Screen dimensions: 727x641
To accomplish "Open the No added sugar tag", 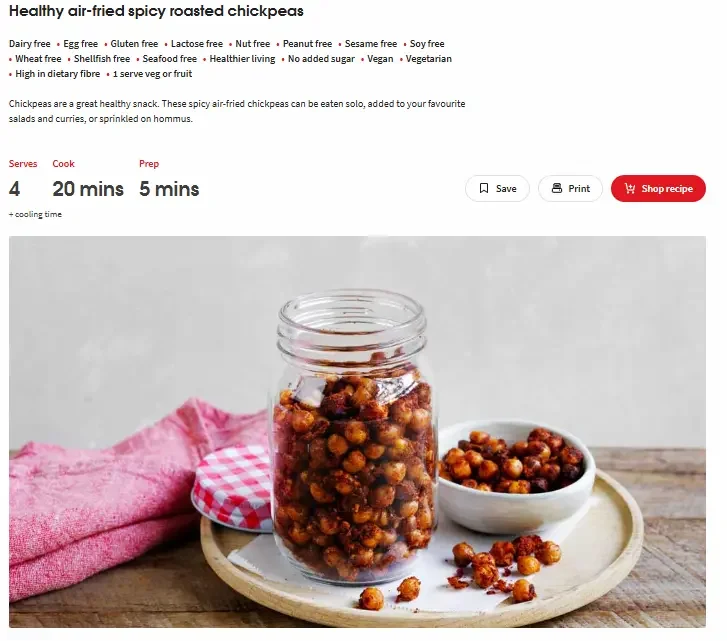I will coord(321,59).
